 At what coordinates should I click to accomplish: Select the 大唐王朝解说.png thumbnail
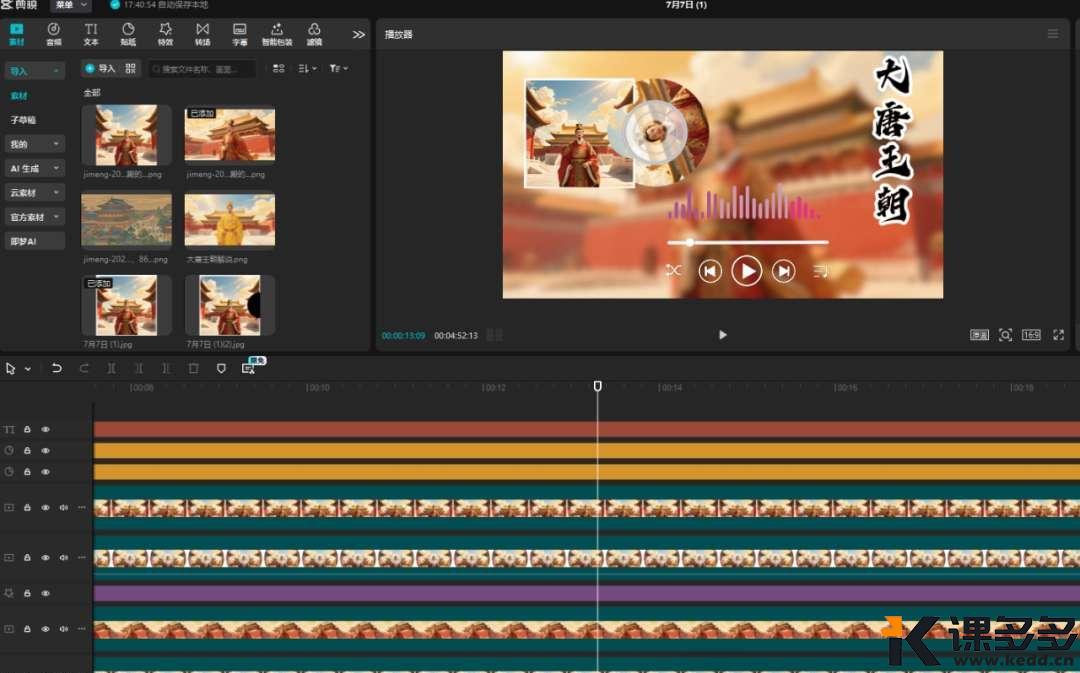230,221
